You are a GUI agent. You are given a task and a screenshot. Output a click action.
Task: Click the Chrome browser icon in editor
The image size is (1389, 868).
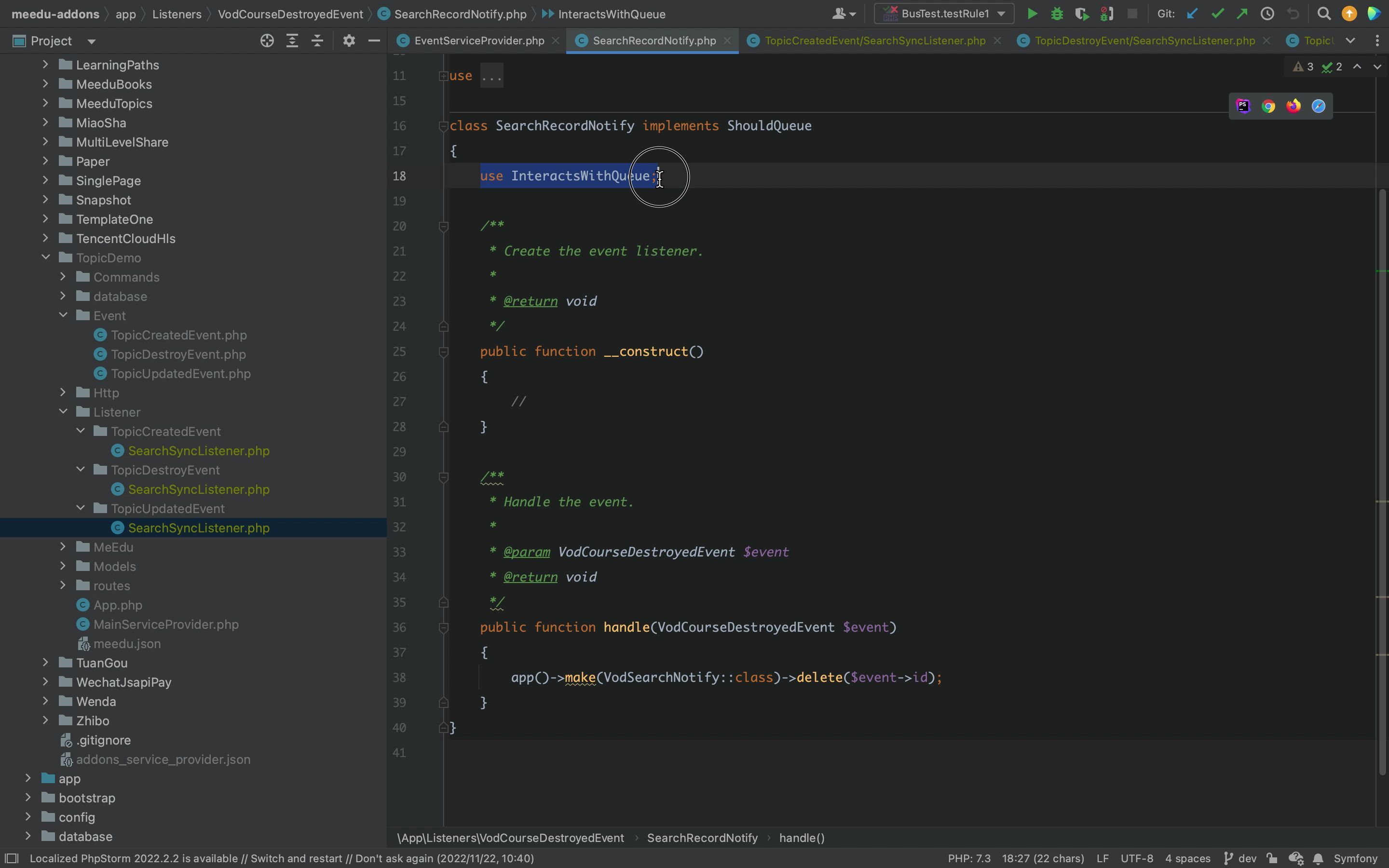(x=1268, y=106)
